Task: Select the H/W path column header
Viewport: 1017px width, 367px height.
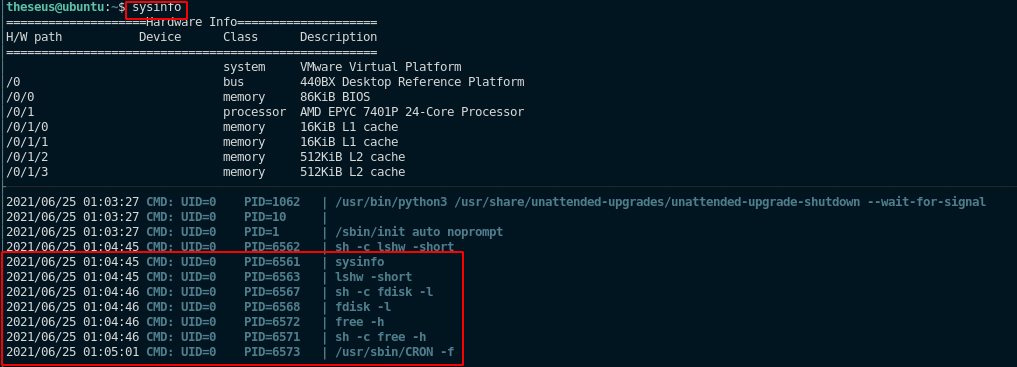Action: click(34, 37)
